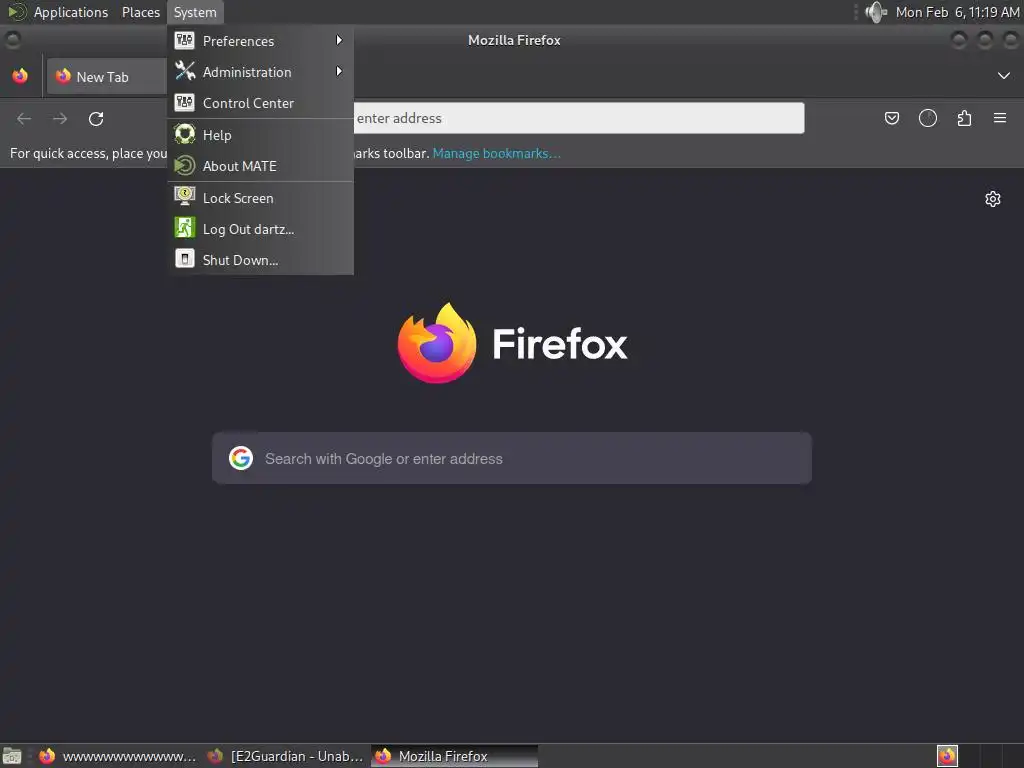1024x768 pixels.
Task: Focus the Firefox address bar
Action: 579,118
